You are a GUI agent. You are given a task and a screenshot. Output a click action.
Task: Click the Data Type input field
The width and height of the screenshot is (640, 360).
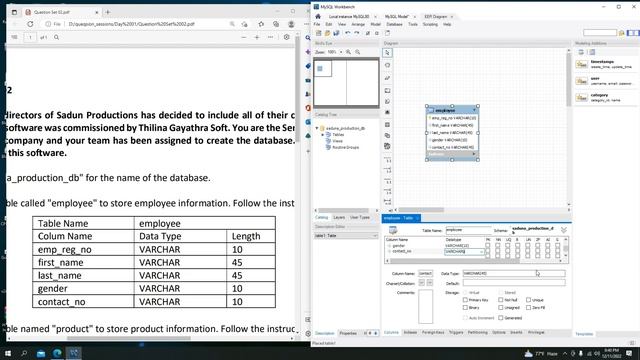(514, 273)
